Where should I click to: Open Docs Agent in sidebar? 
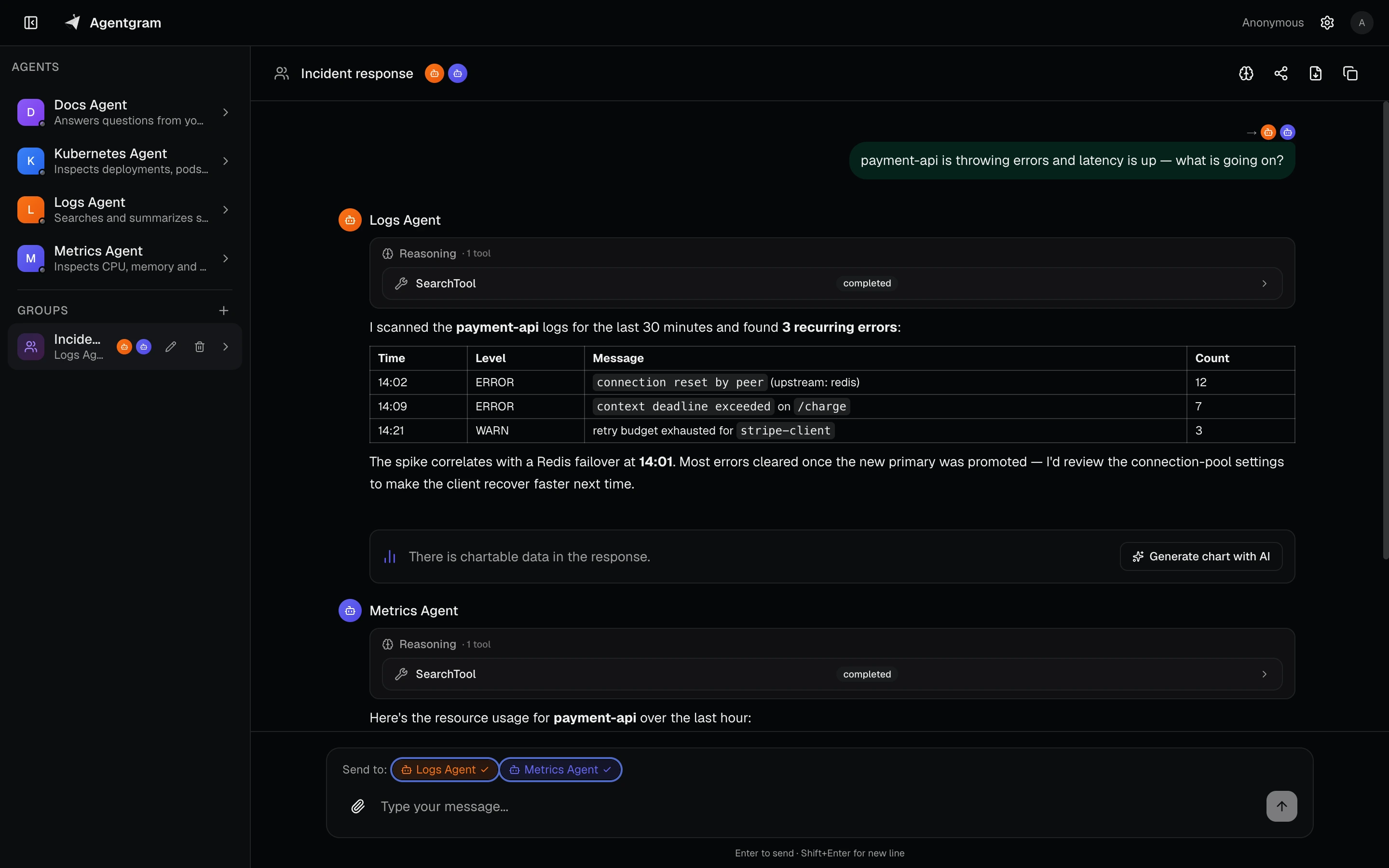(124, 112)
